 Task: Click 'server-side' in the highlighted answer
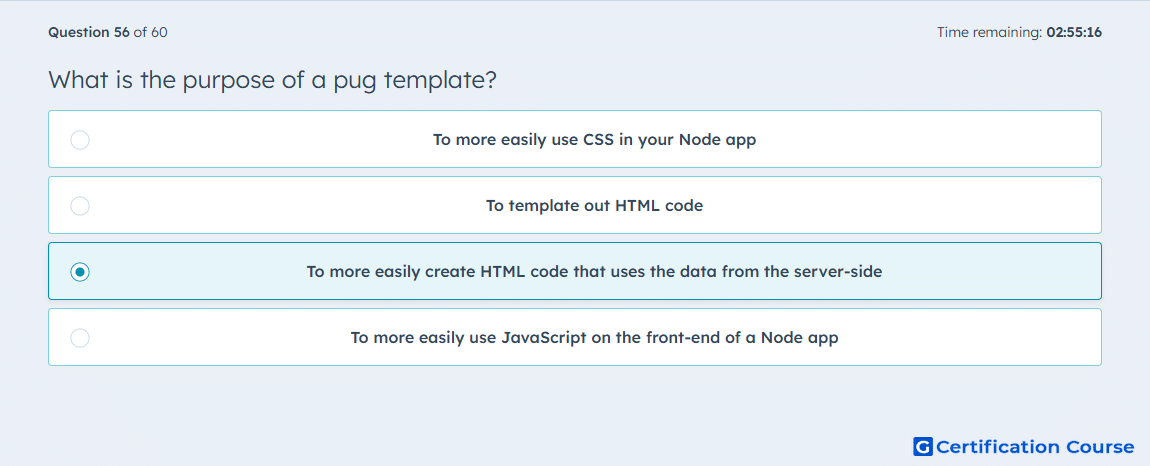tap(840, 272)
